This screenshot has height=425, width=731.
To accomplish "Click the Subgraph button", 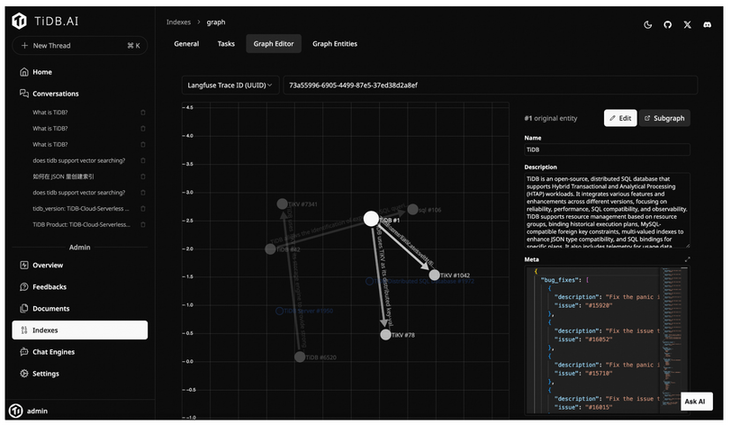I will 664,118.
